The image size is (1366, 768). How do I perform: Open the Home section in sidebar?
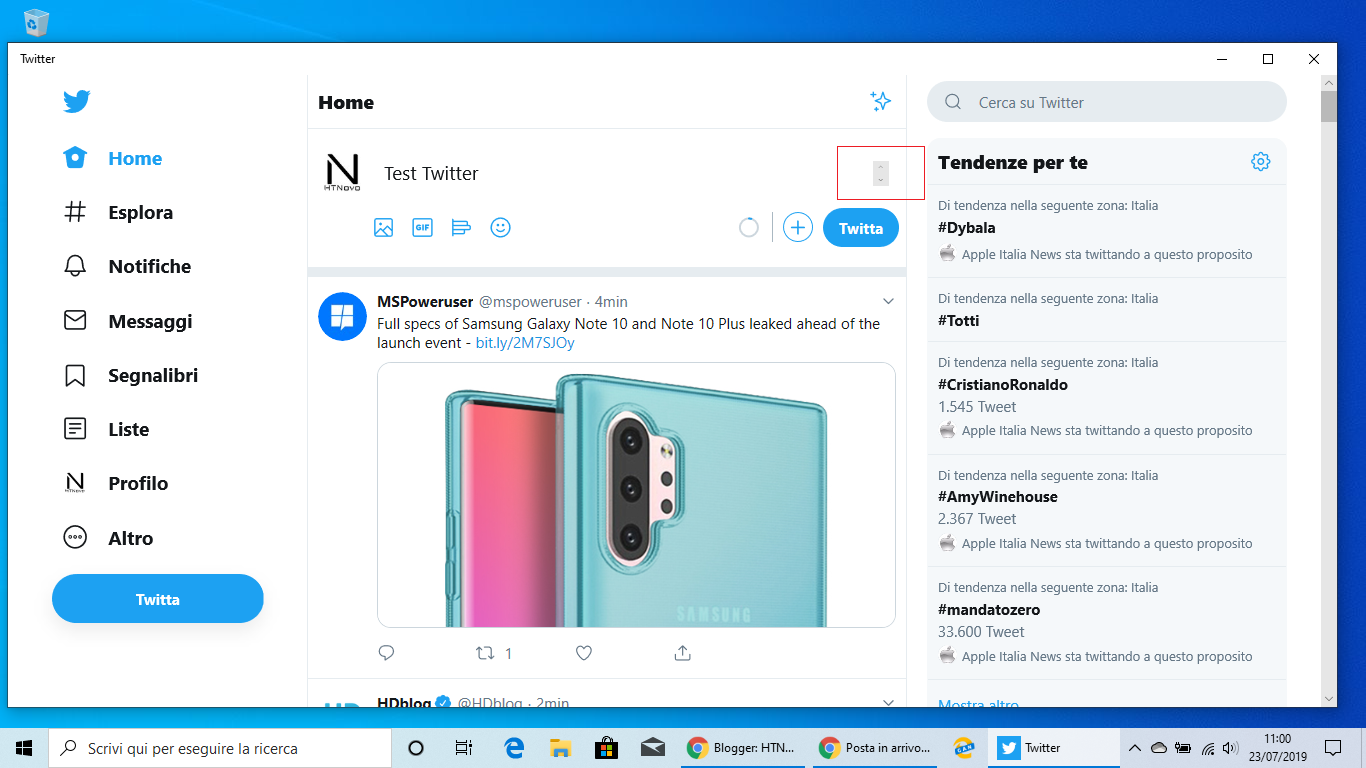click(113, 158)
